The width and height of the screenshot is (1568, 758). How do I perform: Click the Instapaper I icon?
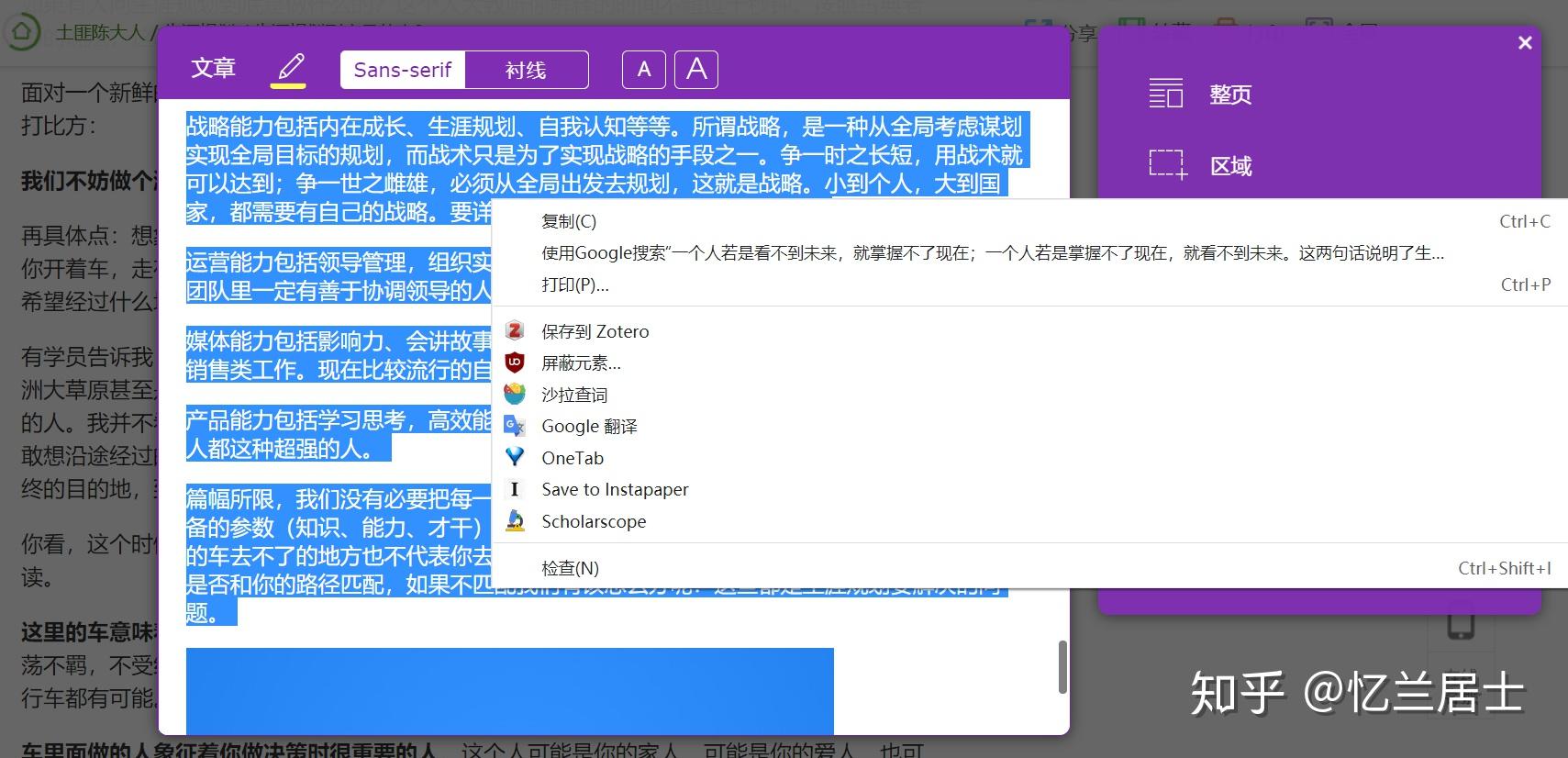[x=515, y=489]
